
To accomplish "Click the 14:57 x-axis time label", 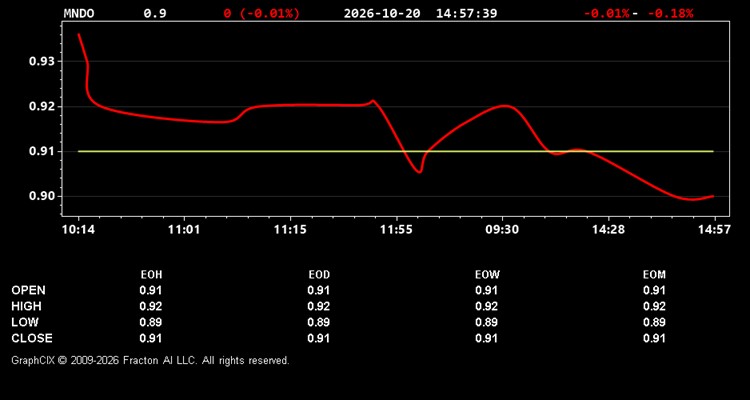I will [x=715, y=230].
